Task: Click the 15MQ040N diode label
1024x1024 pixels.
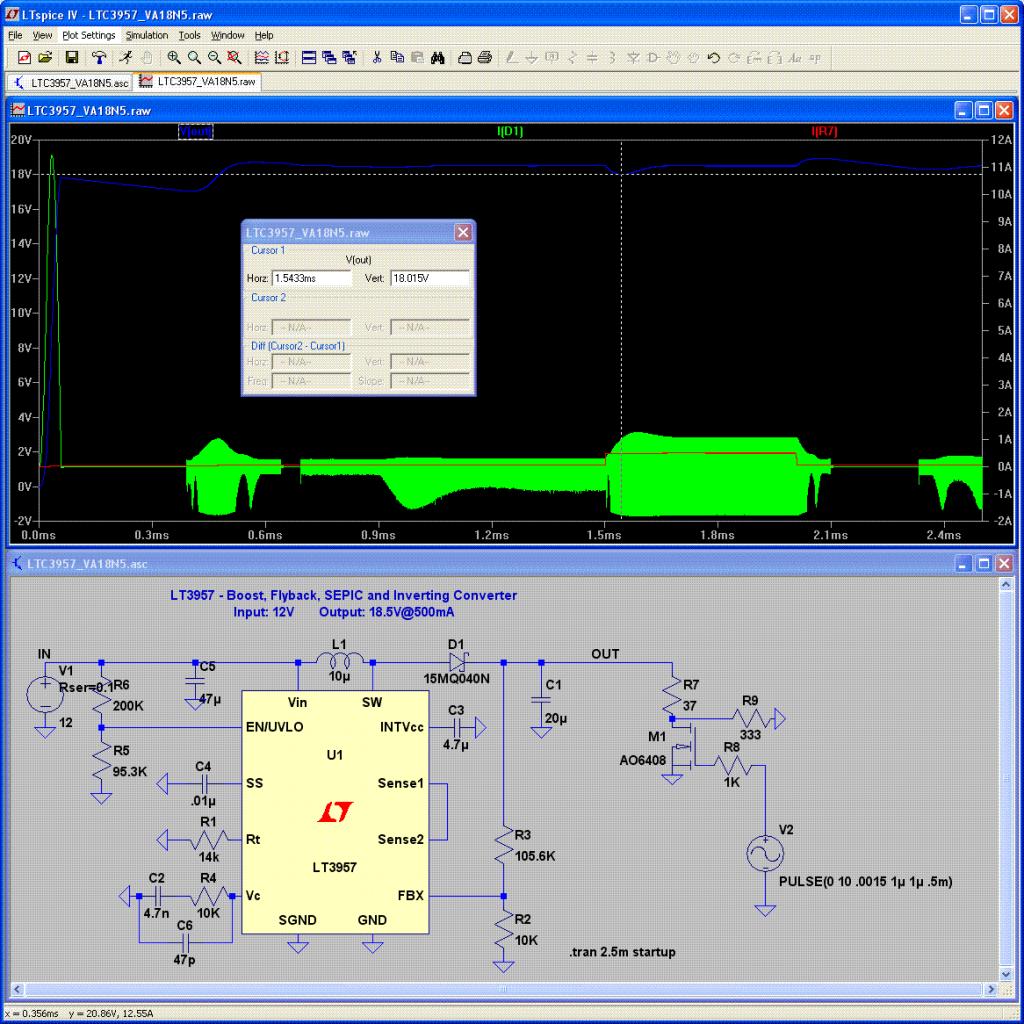Action: (x=456, y=679)
